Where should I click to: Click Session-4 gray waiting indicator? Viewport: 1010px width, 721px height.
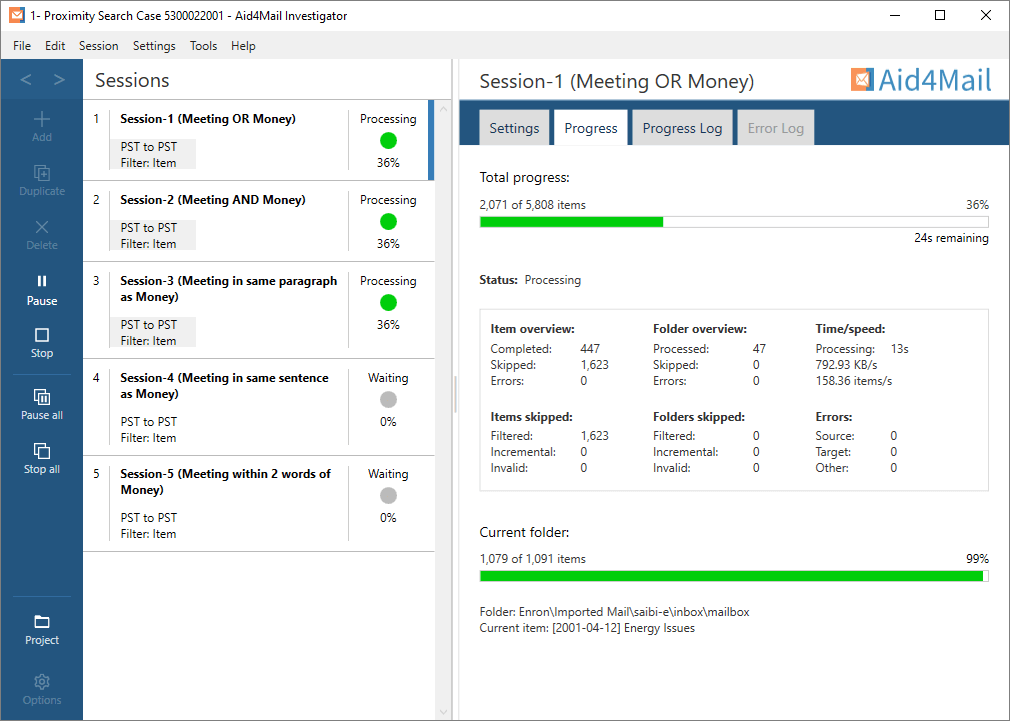pyautogui.click(x=388, y=399)
